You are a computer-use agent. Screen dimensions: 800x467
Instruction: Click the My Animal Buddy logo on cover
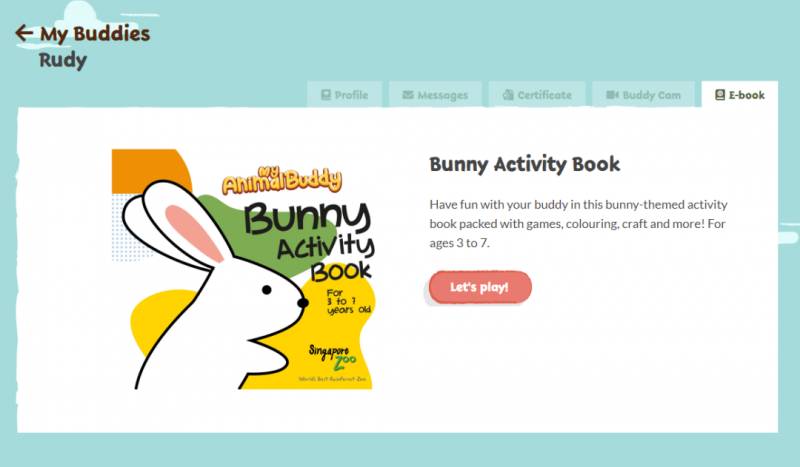click(x=282, y=180)
